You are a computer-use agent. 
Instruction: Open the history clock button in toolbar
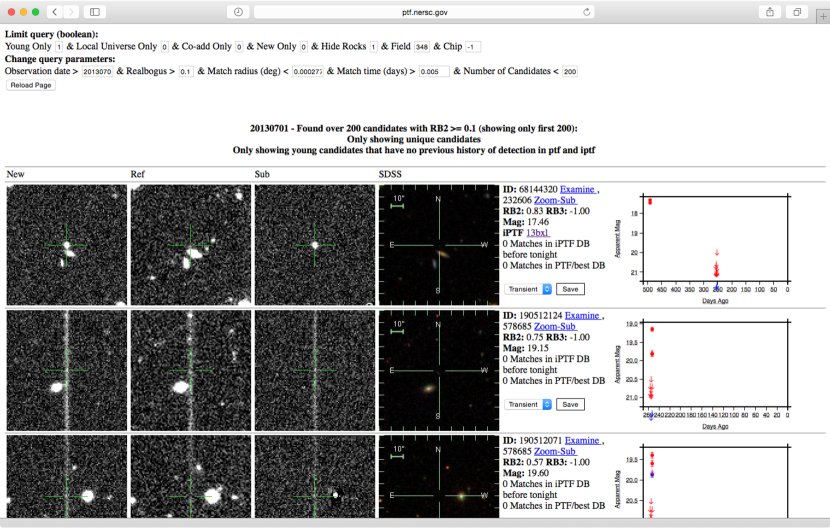[x=238, y=12]
